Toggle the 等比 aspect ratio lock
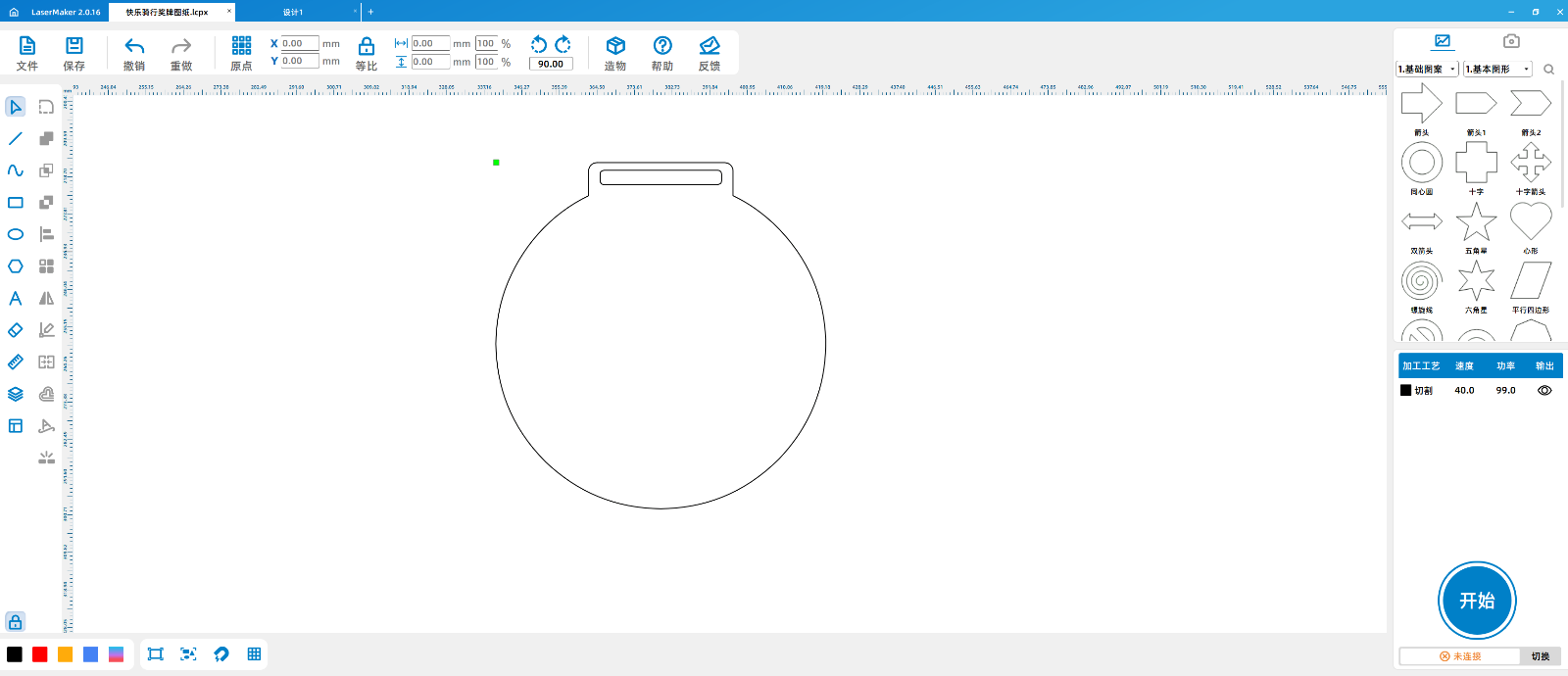 tap(367, 46)
